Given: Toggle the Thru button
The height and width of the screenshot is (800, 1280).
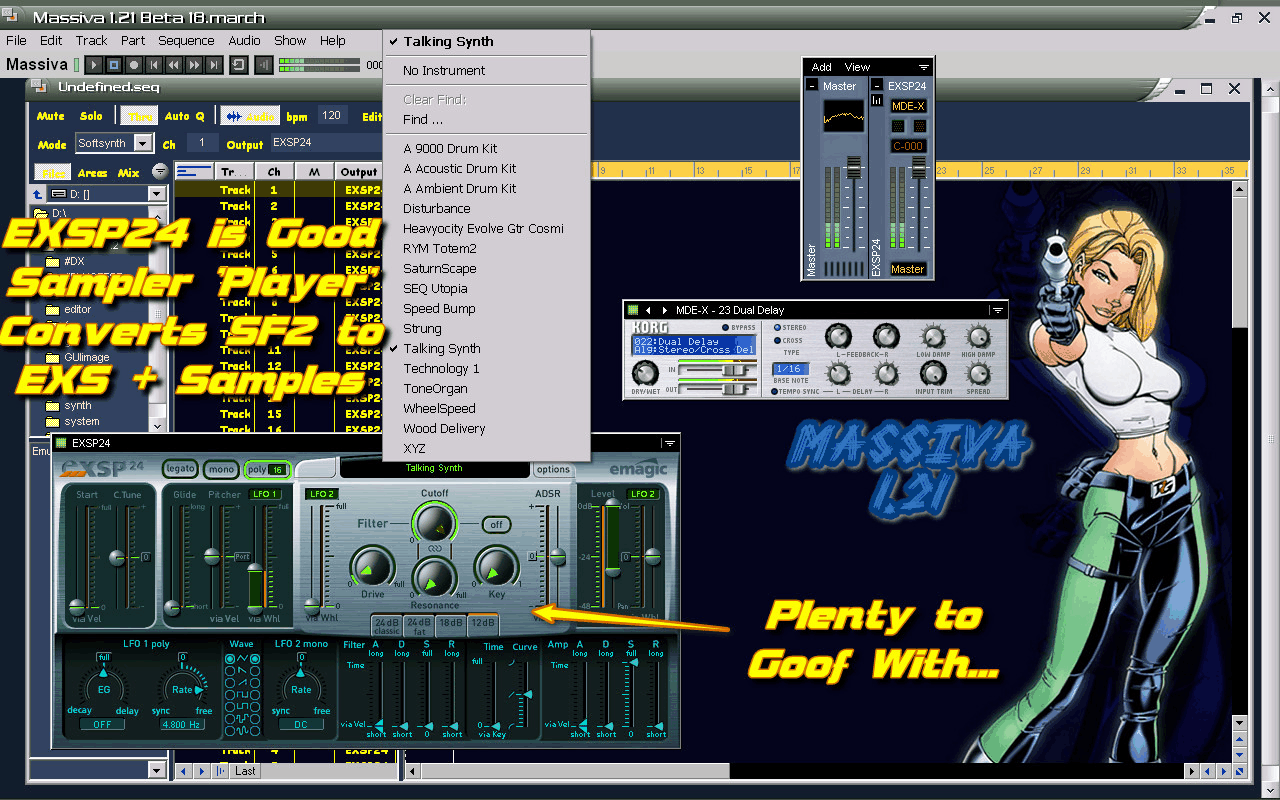Looking at the screenshot, I should click(138, 117).
